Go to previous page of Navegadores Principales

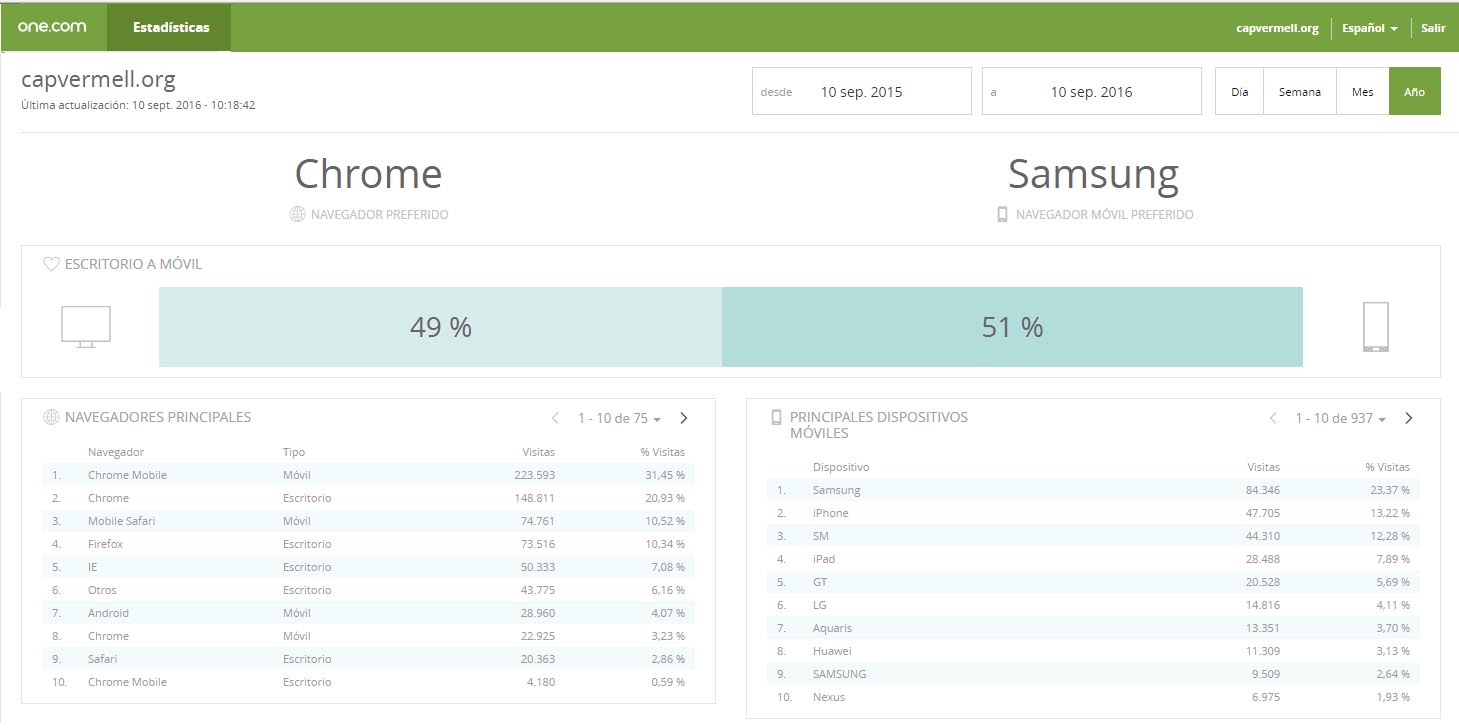(556, 418)
